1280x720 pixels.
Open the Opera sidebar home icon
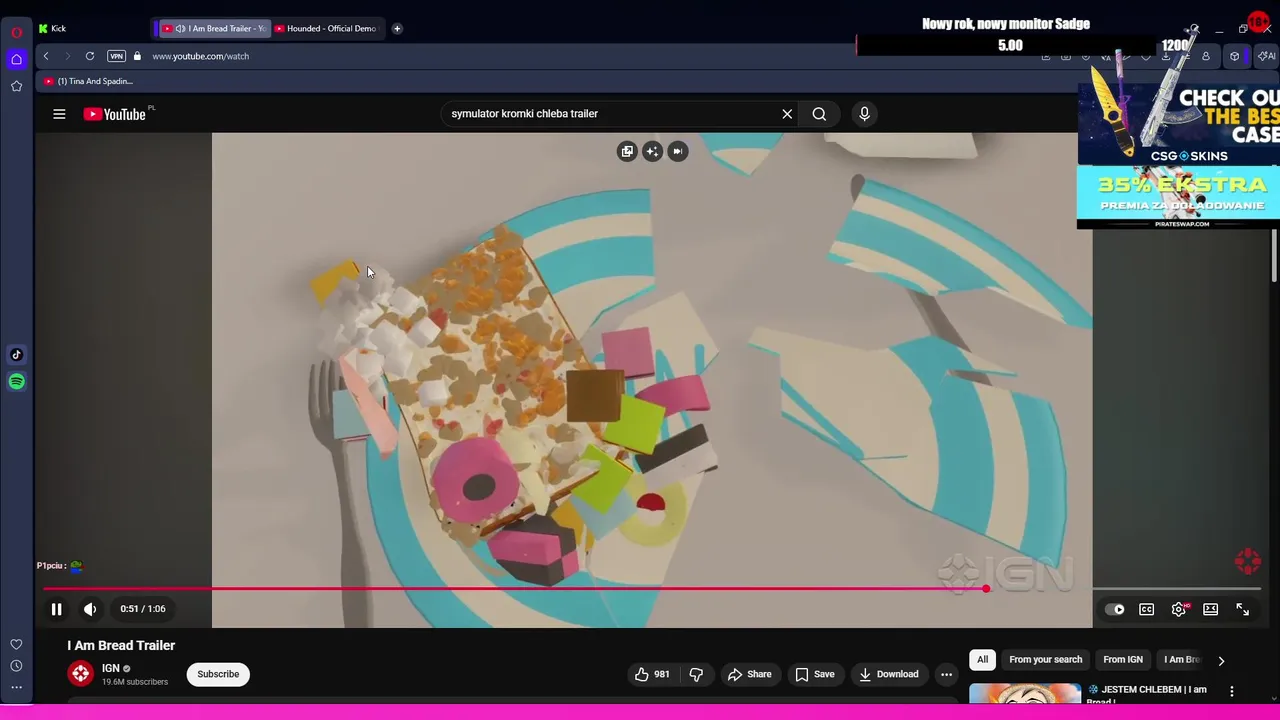click(x=16, y=60)
